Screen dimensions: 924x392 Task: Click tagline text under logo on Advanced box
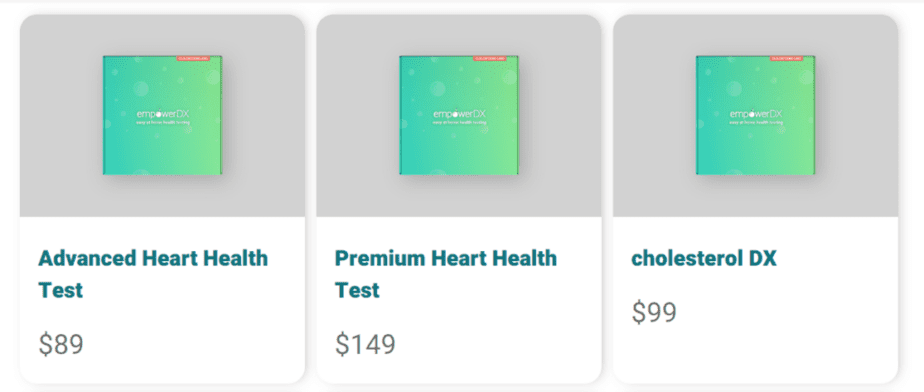(163, 123)
